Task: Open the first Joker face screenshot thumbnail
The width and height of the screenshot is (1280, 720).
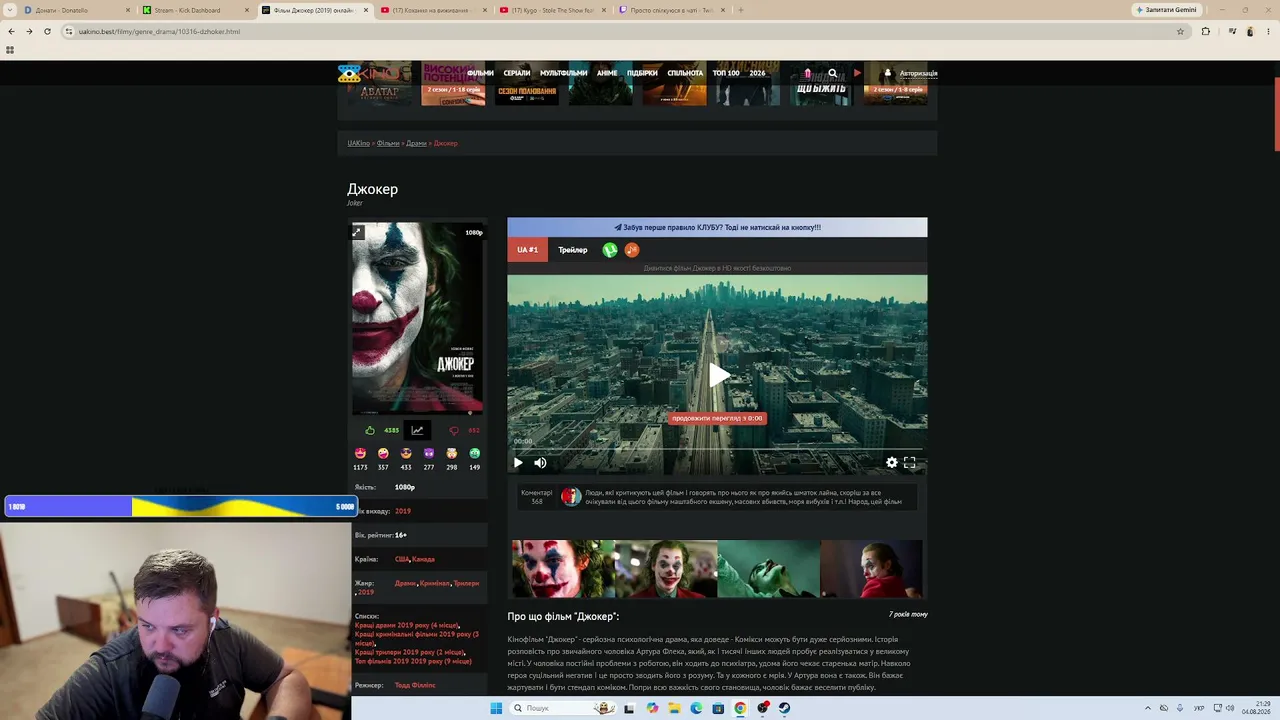Action: (563, 569)
